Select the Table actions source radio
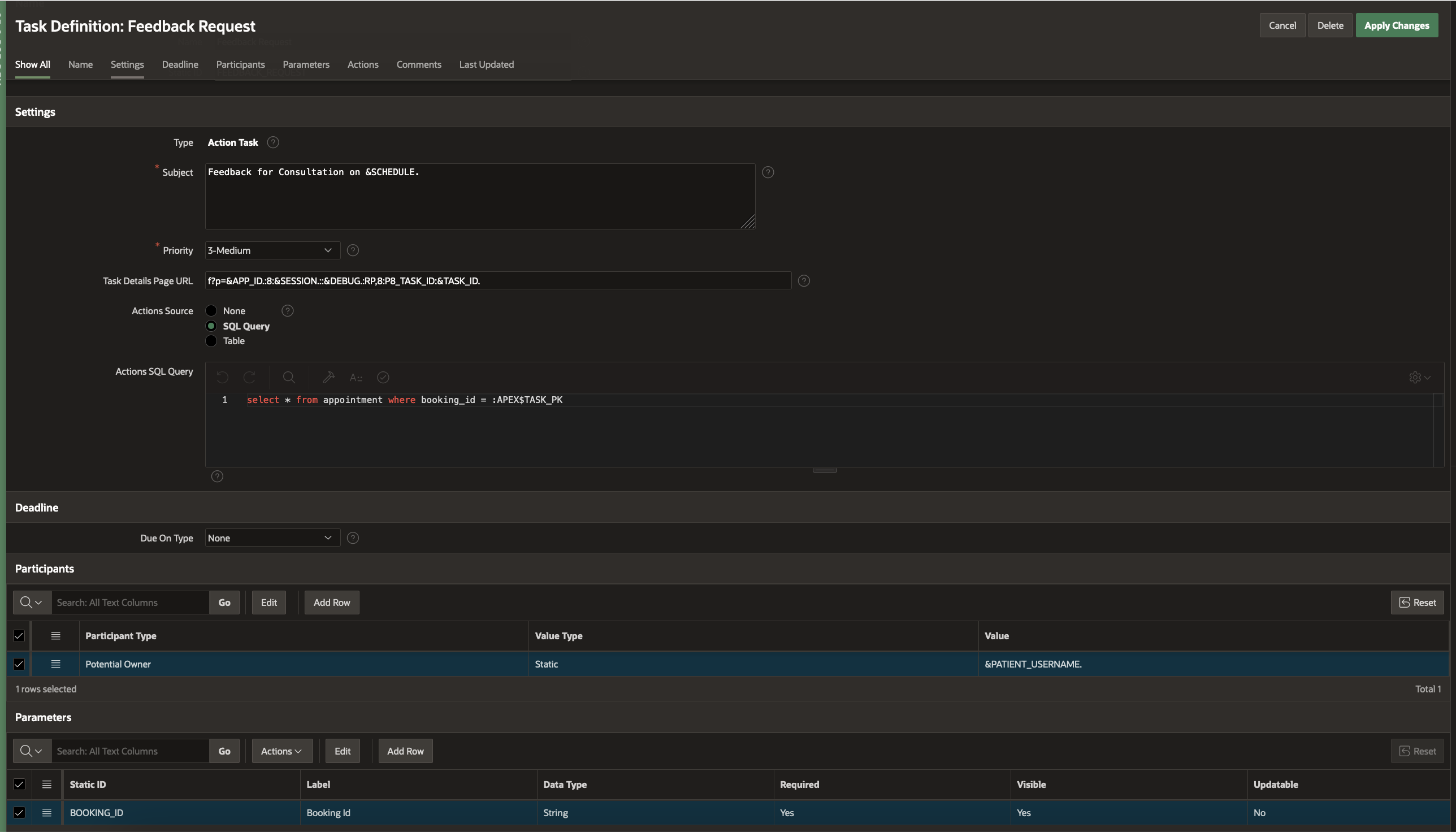Viewport: 1456px width, 832px height. tap(211, 341)
